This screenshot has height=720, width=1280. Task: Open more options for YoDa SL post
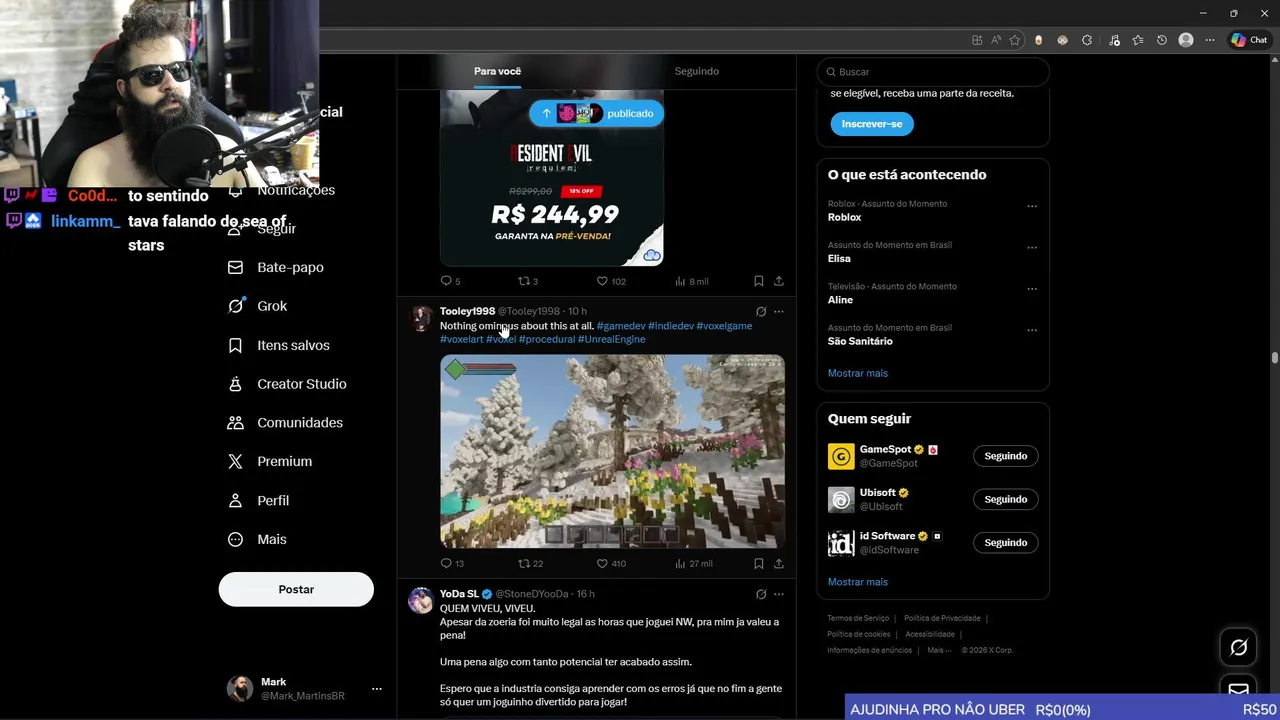tap(779, 594)
